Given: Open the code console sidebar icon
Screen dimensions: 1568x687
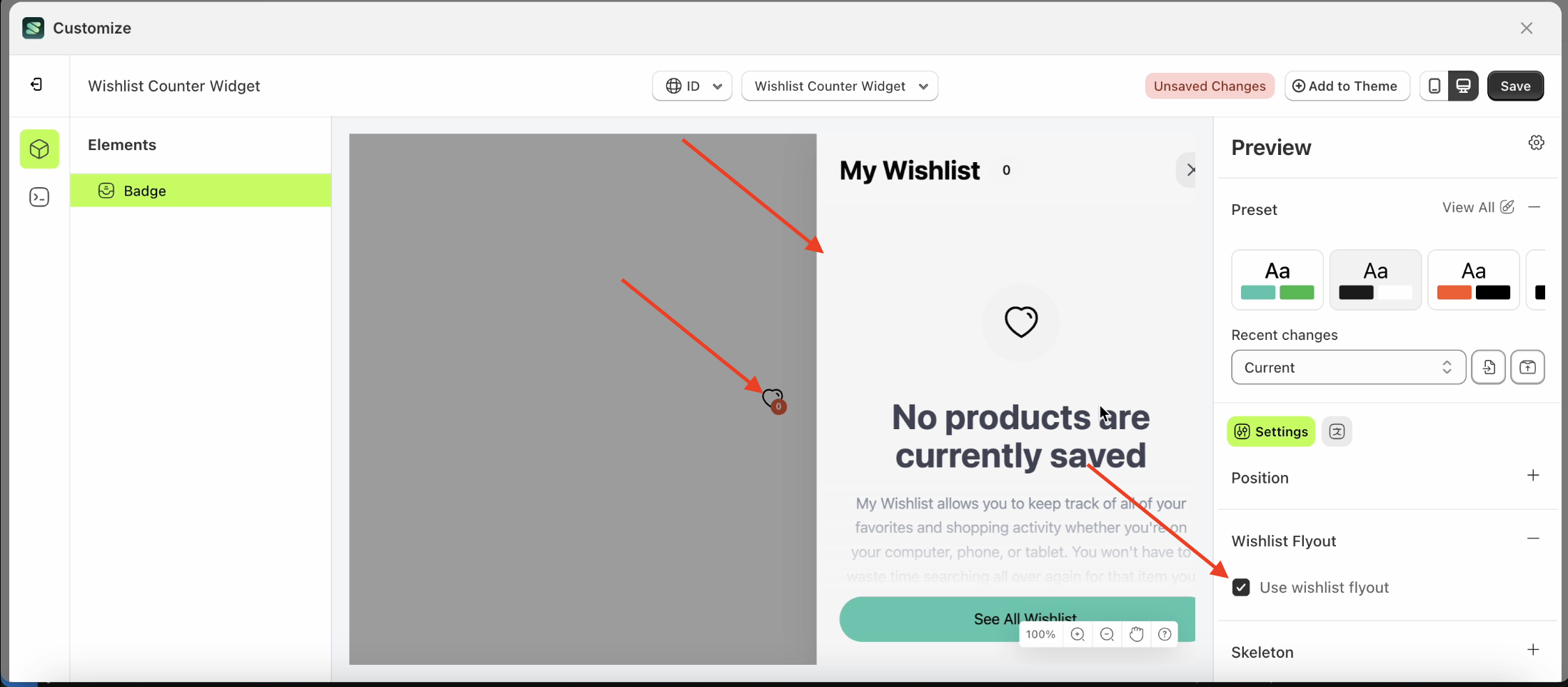Looking at the screenshot, I should point(39,196).
